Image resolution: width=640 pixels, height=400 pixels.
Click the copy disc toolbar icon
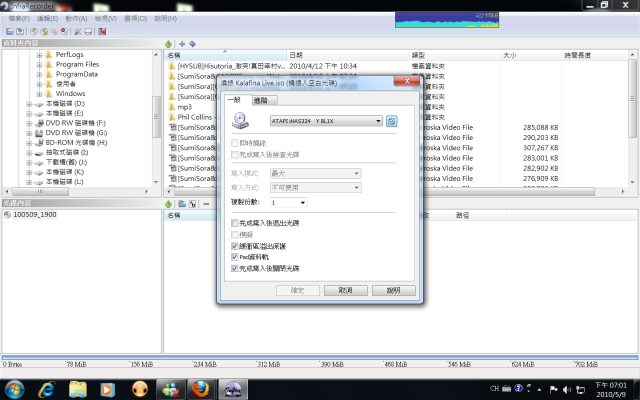[x=54, y=31]
